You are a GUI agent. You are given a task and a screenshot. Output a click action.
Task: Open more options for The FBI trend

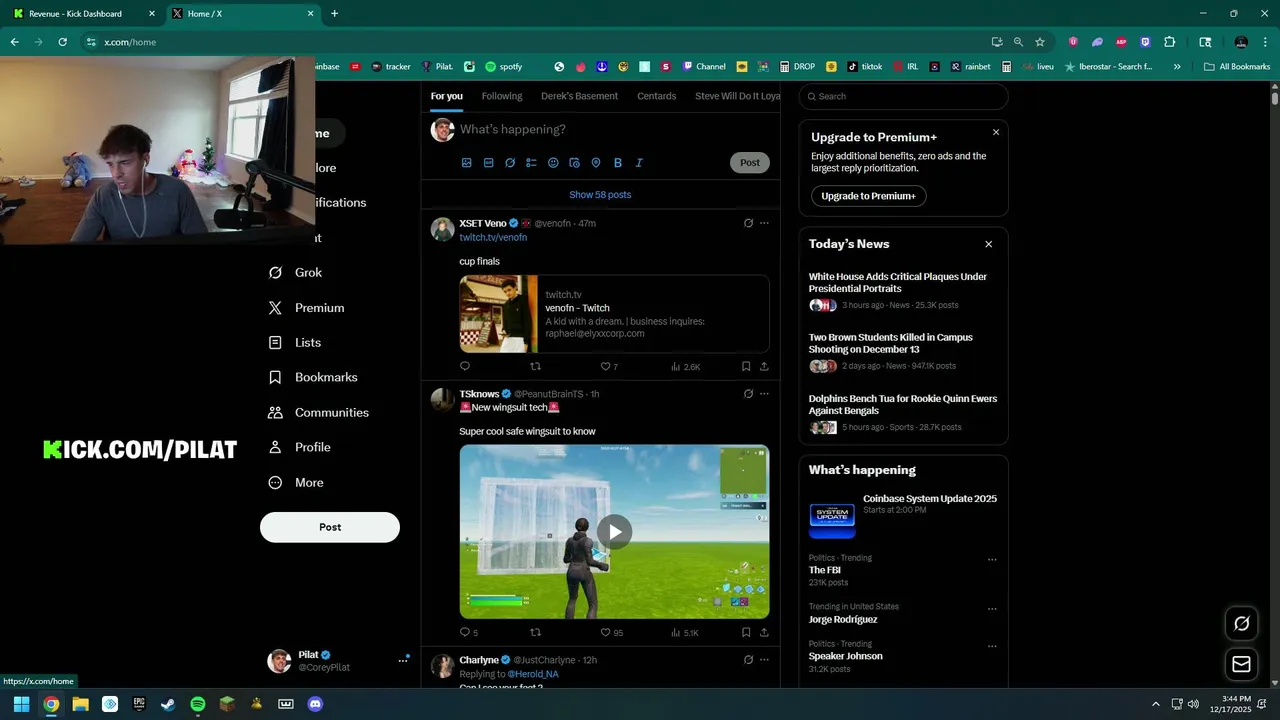(x=992, y=560)
